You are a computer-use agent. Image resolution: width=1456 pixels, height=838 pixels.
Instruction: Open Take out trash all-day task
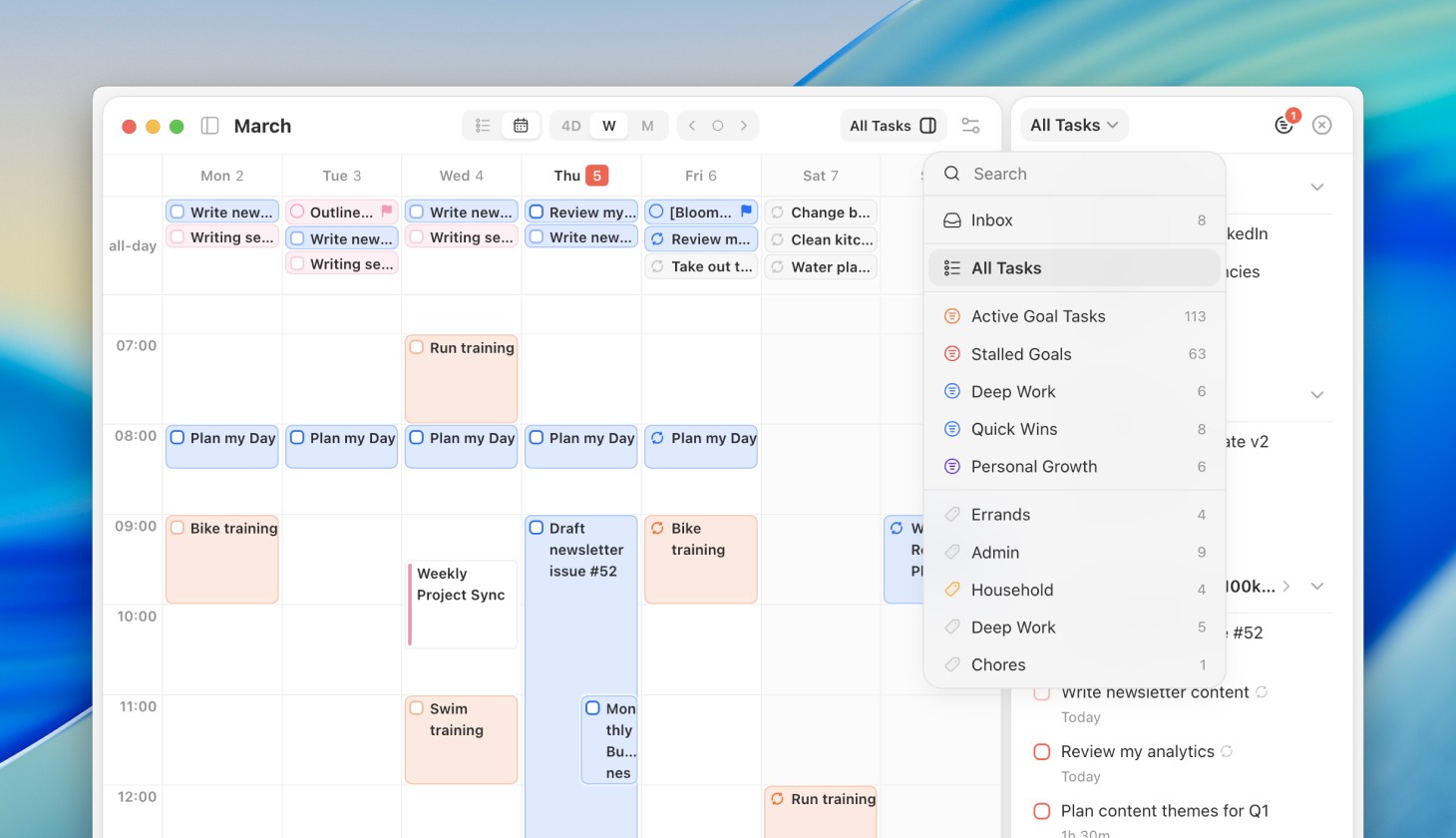701,266
